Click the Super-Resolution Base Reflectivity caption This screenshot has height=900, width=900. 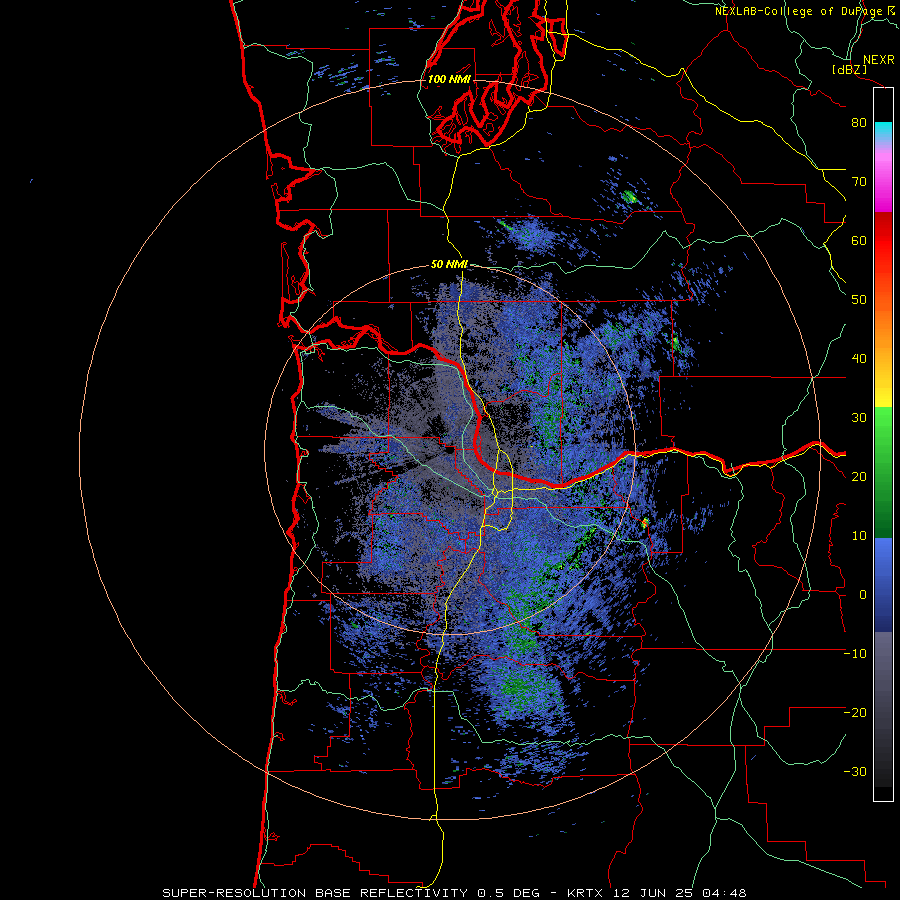pos(455,893)
